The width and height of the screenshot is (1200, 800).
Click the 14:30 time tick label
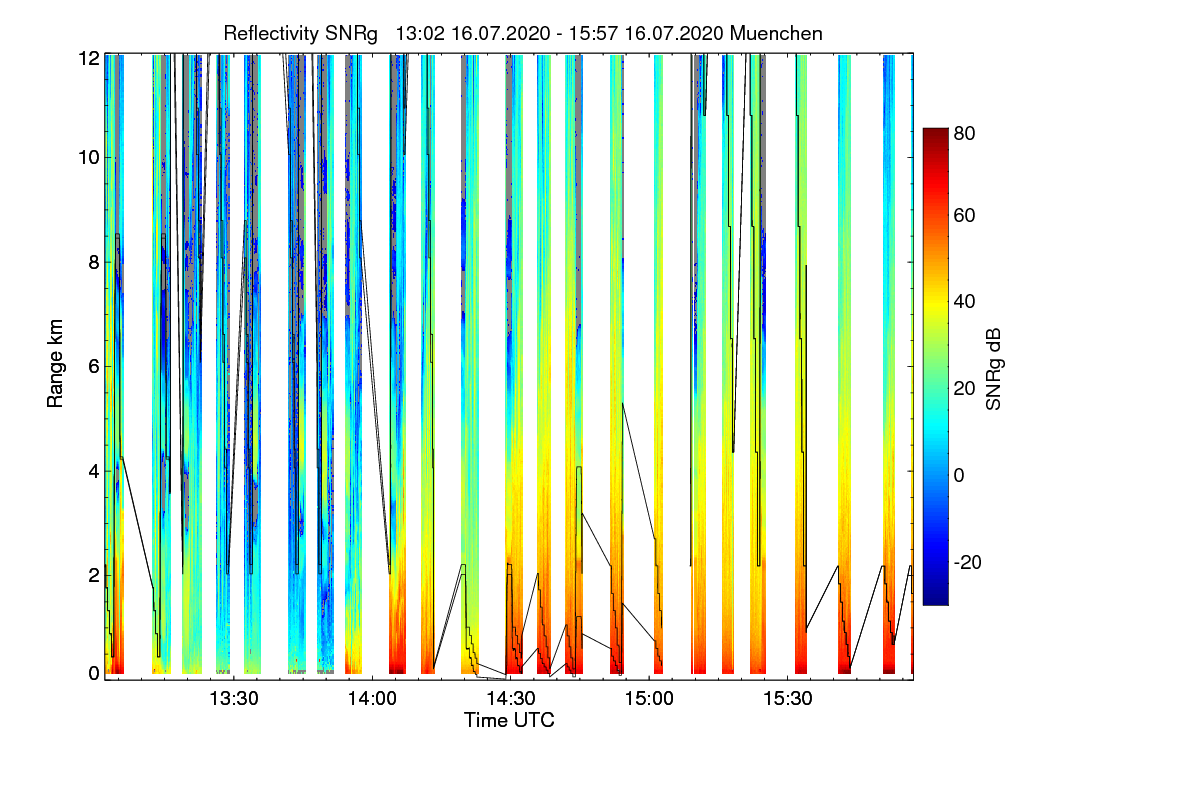(x=510, y=698)
